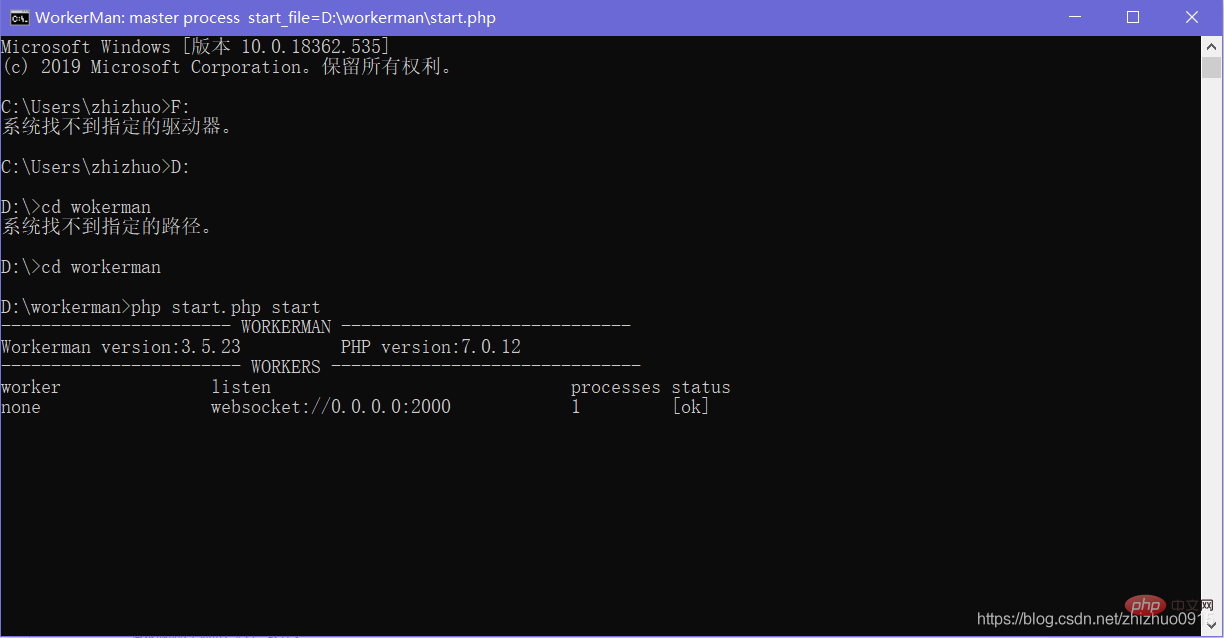Minimize the WorkerMan console window

point(1077,17)
